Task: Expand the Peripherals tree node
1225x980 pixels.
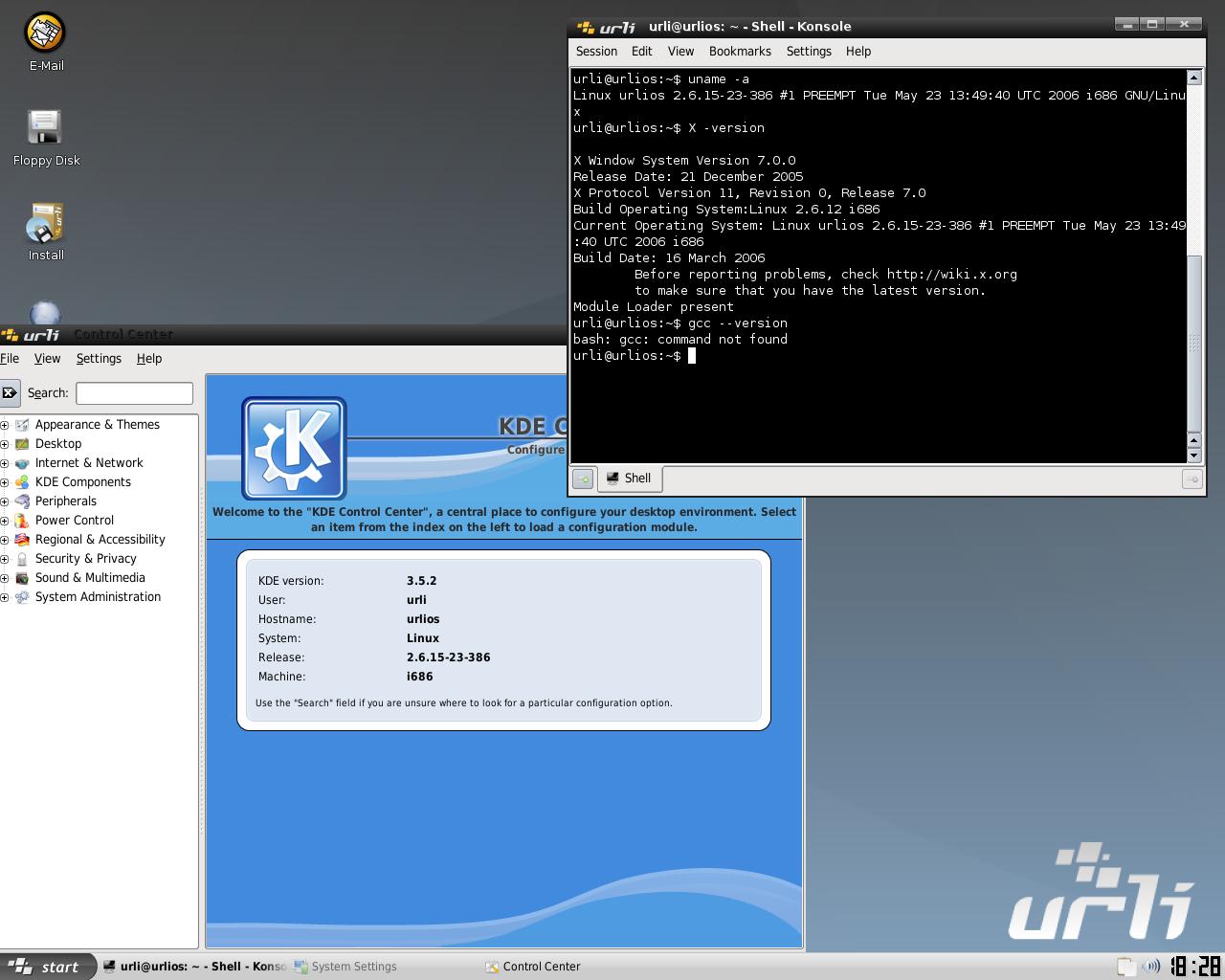Action: pos(4,501)
